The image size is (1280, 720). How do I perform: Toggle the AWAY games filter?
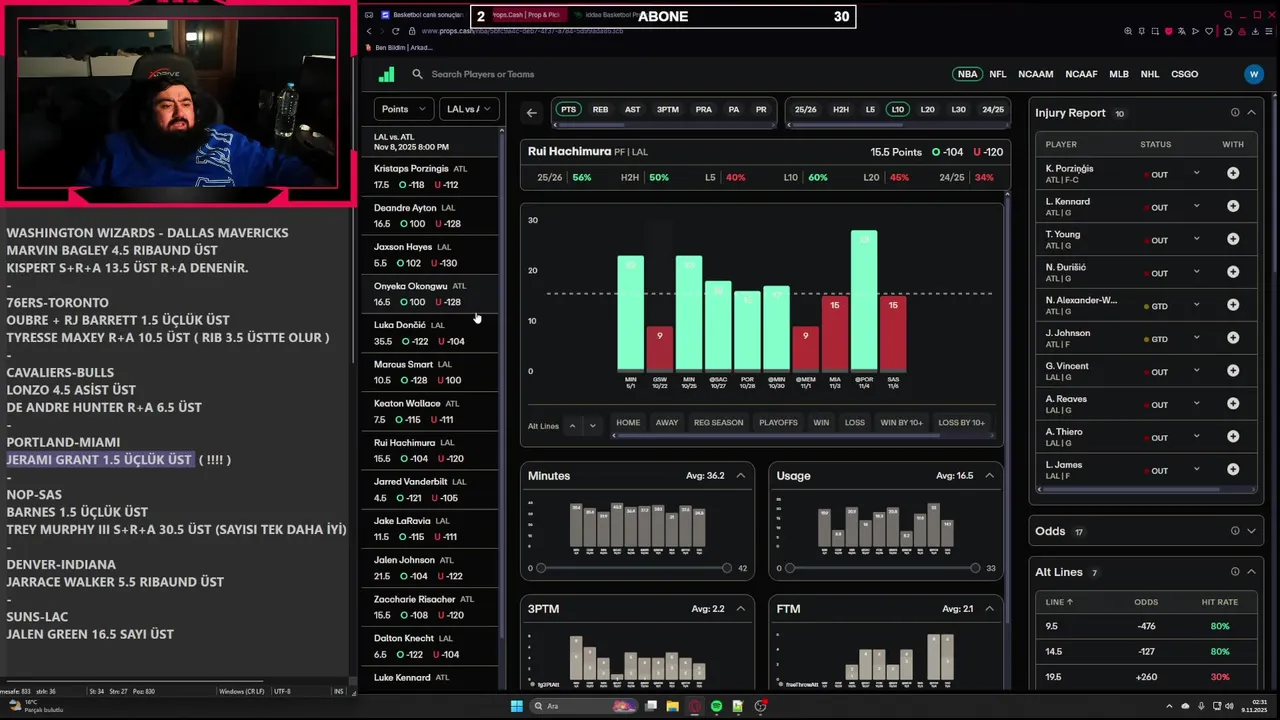click(x=667, y=423)
